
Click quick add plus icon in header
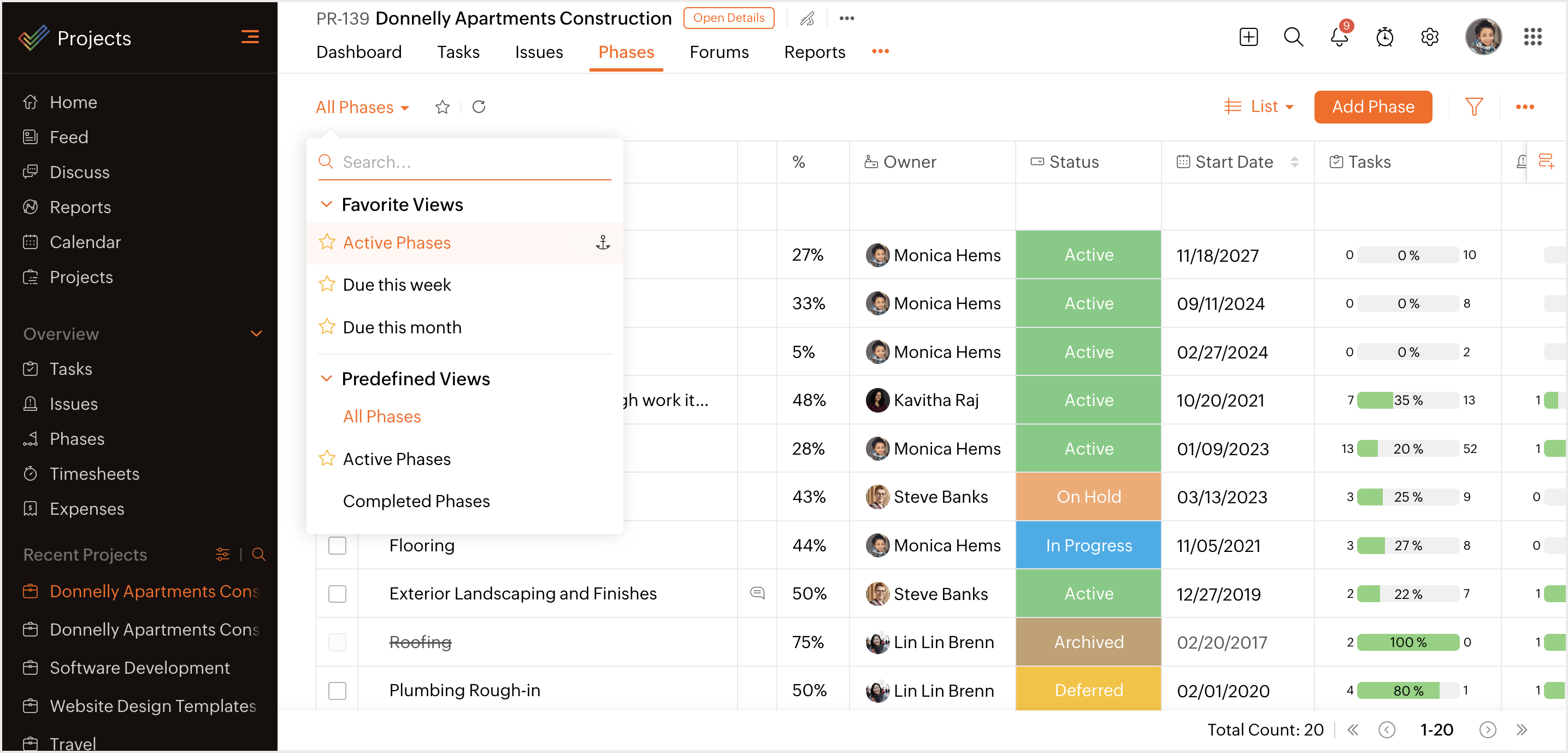pyautogui.click(x=1248, y=37)
